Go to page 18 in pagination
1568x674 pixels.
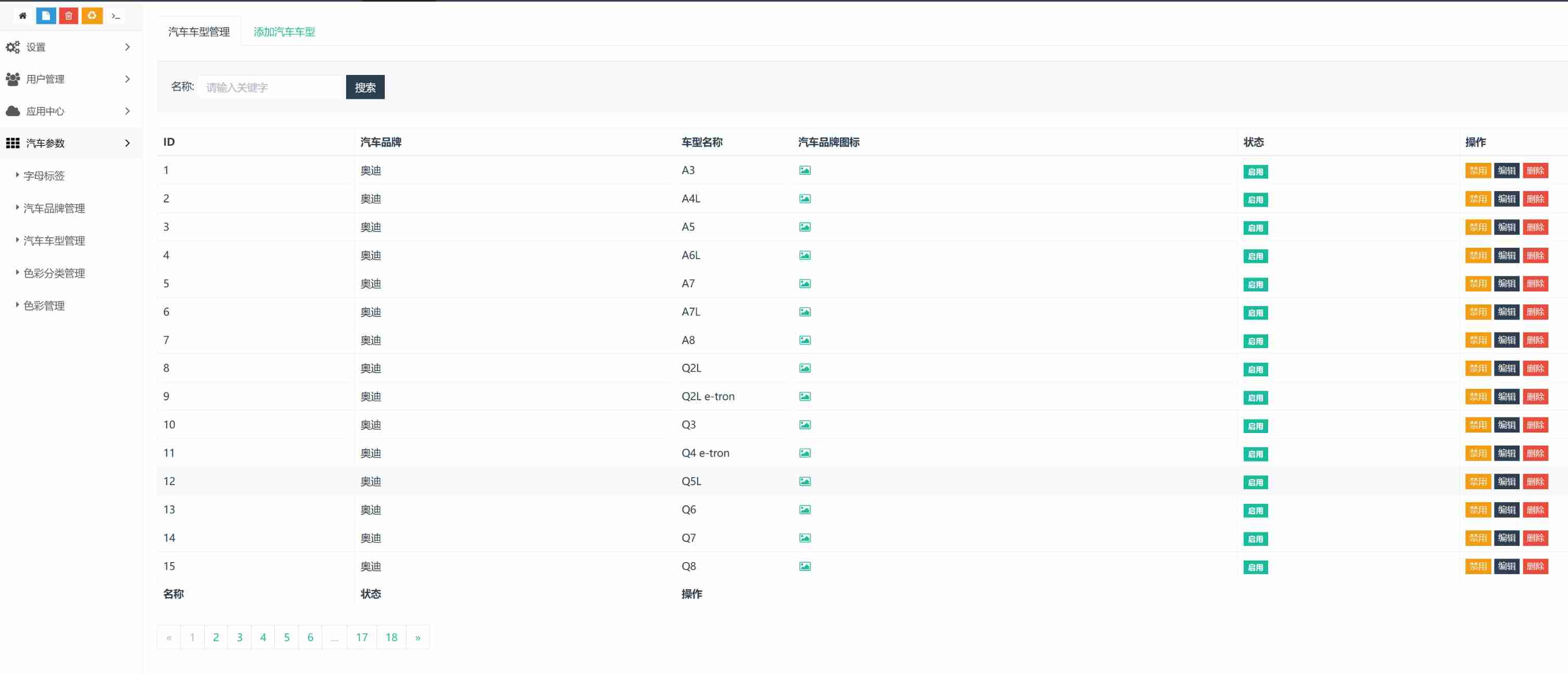[391, 638]
